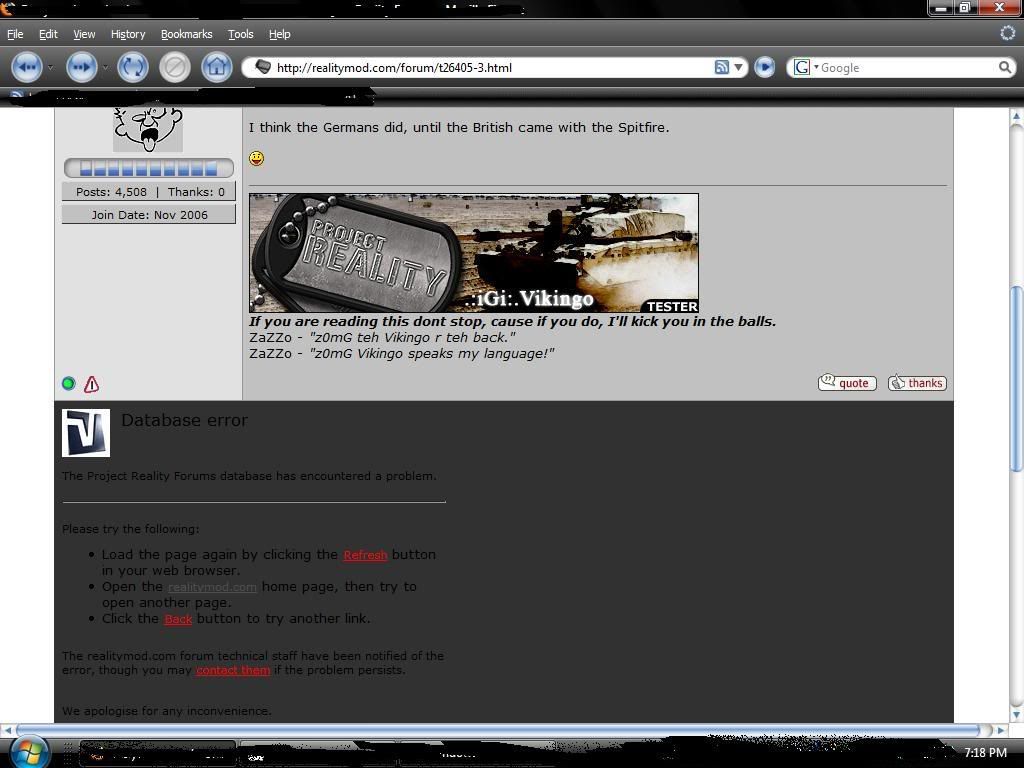The width and height of the screenshot is (1024, 768).
Task: Open the back-history dropdown arrow beside Back
Action: (x=50, y=67)
